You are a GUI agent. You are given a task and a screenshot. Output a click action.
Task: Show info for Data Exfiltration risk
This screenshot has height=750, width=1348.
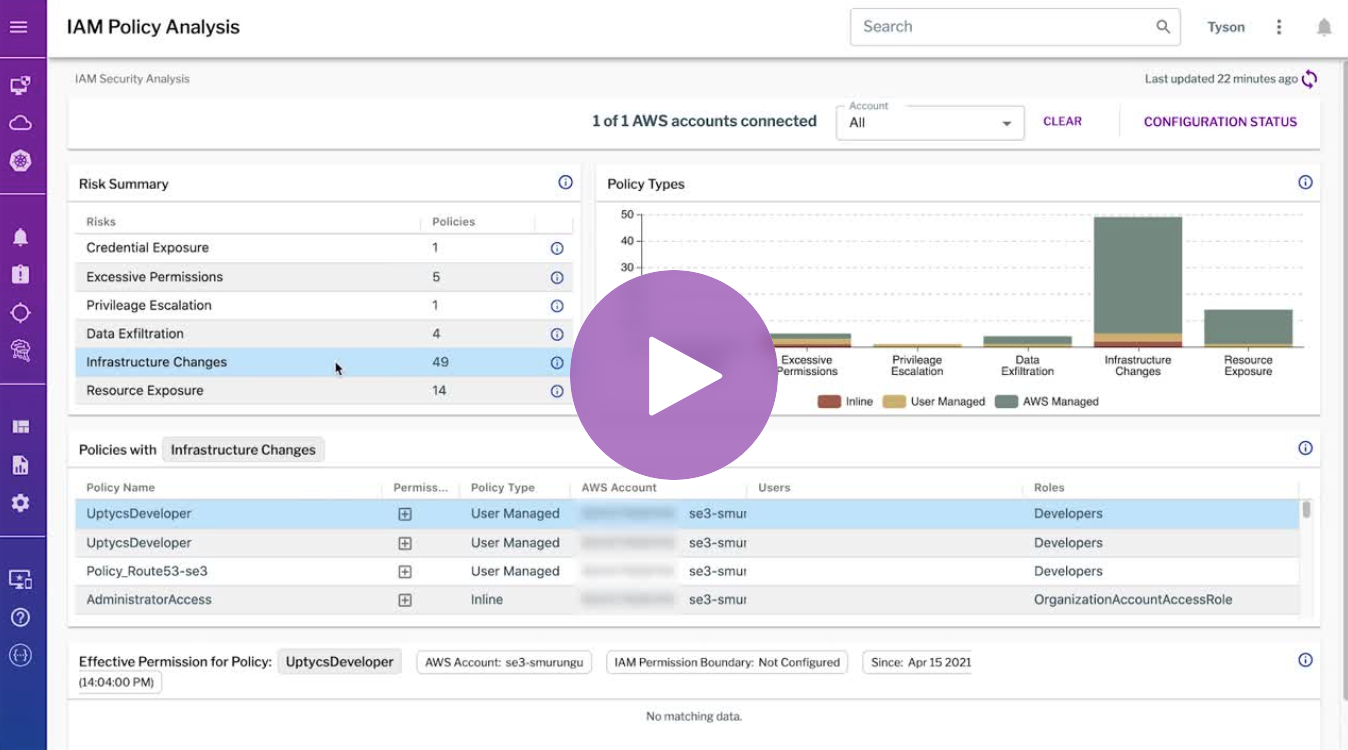point(557,335)
